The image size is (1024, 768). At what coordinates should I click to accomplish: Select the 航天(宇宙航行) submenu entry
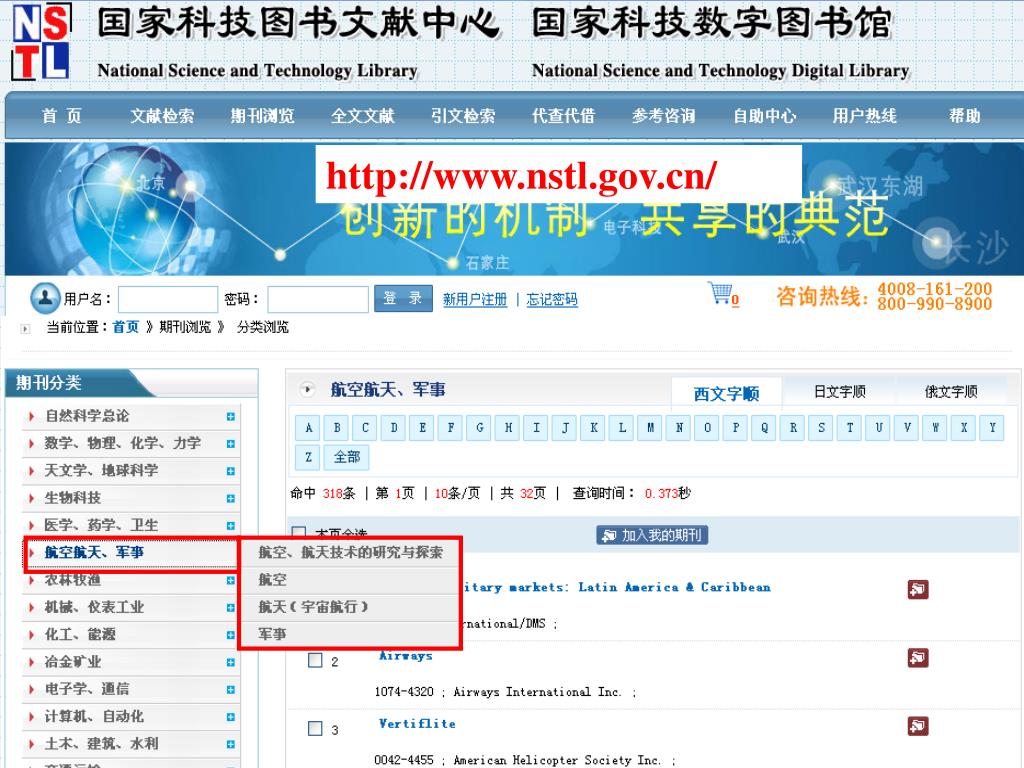(x=351, y=607)
